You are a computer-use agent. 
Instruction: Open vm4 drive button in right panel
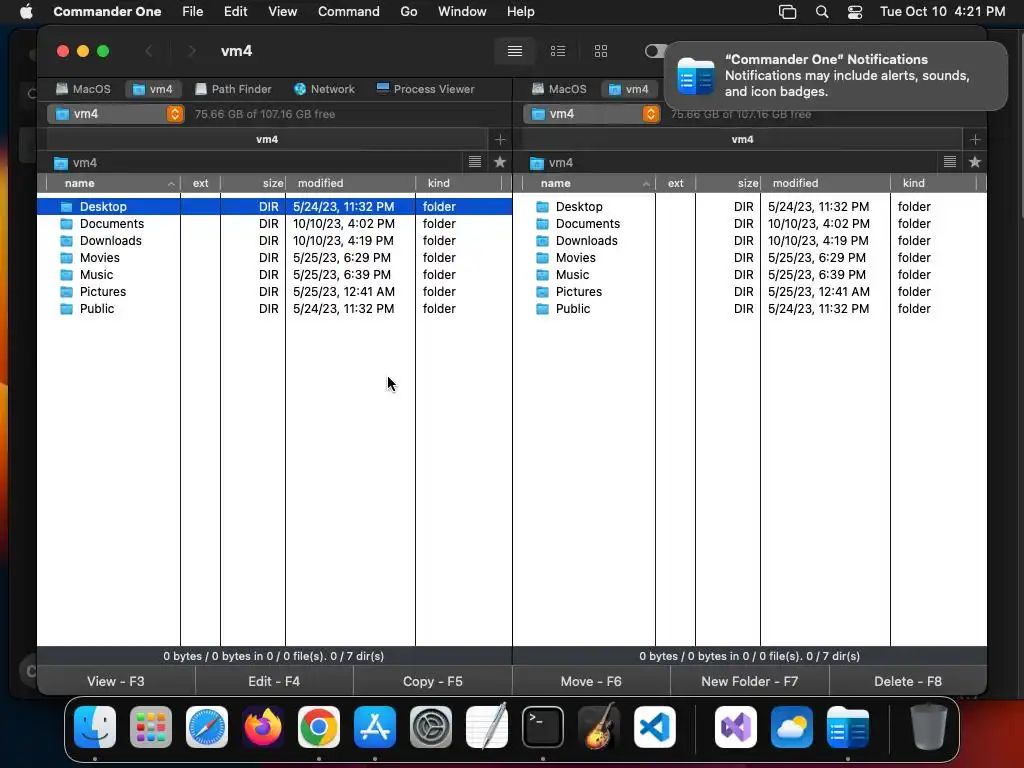click(x=629, y=89)
